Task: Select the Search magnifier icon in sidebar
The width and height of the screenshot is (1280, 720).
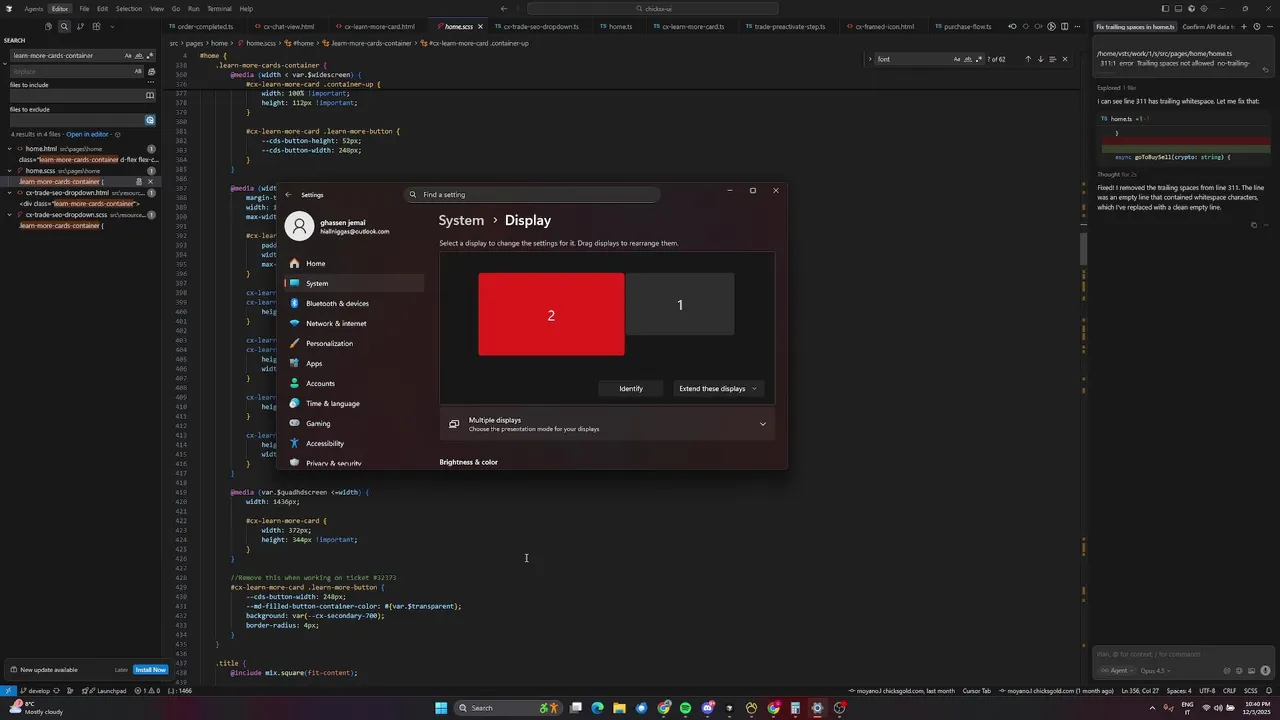Action: click(x=64, y=27)
